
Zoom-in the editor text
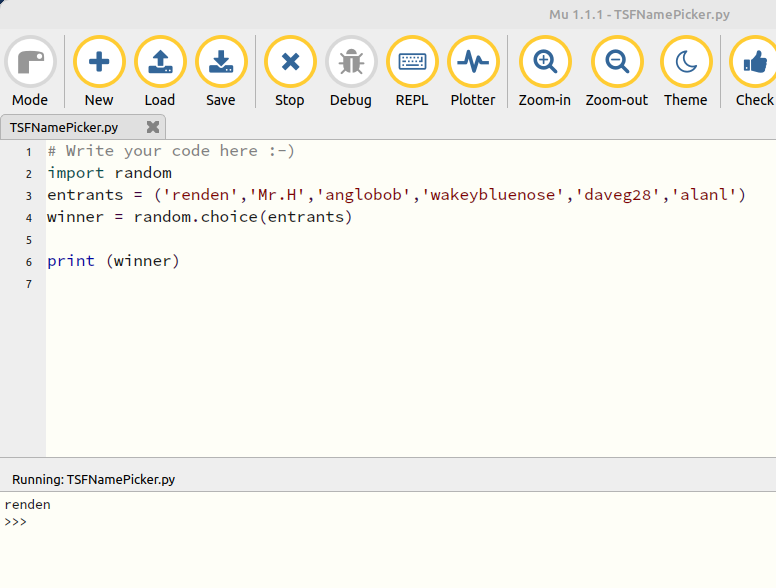click(545, 63)
